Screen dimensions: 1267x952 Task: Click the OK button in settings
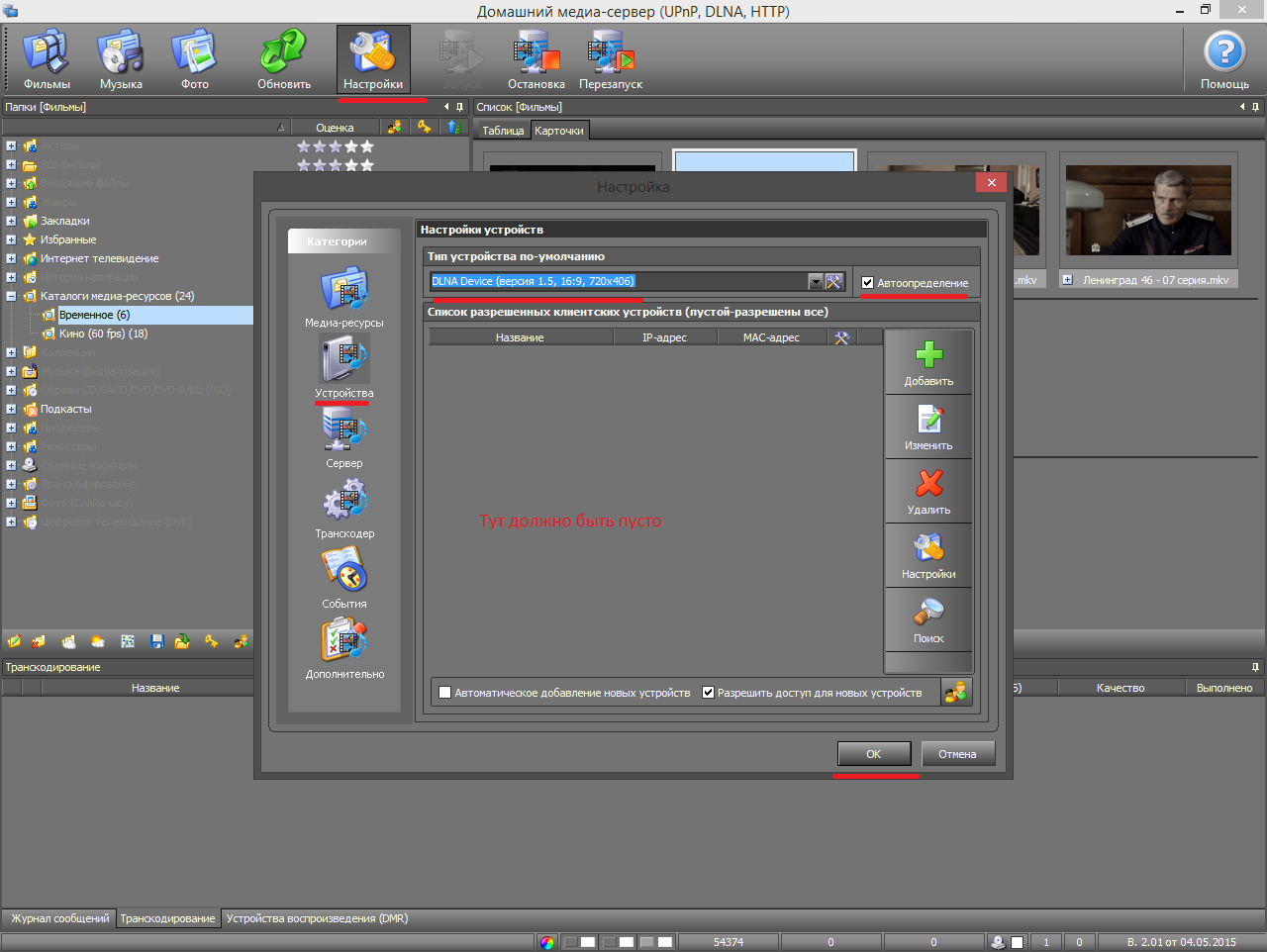click(873, 754)
